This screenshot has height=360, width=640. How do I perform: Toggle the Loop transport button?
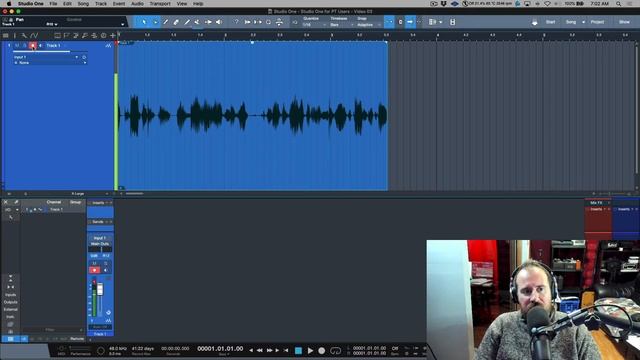[x=335, y=351]
